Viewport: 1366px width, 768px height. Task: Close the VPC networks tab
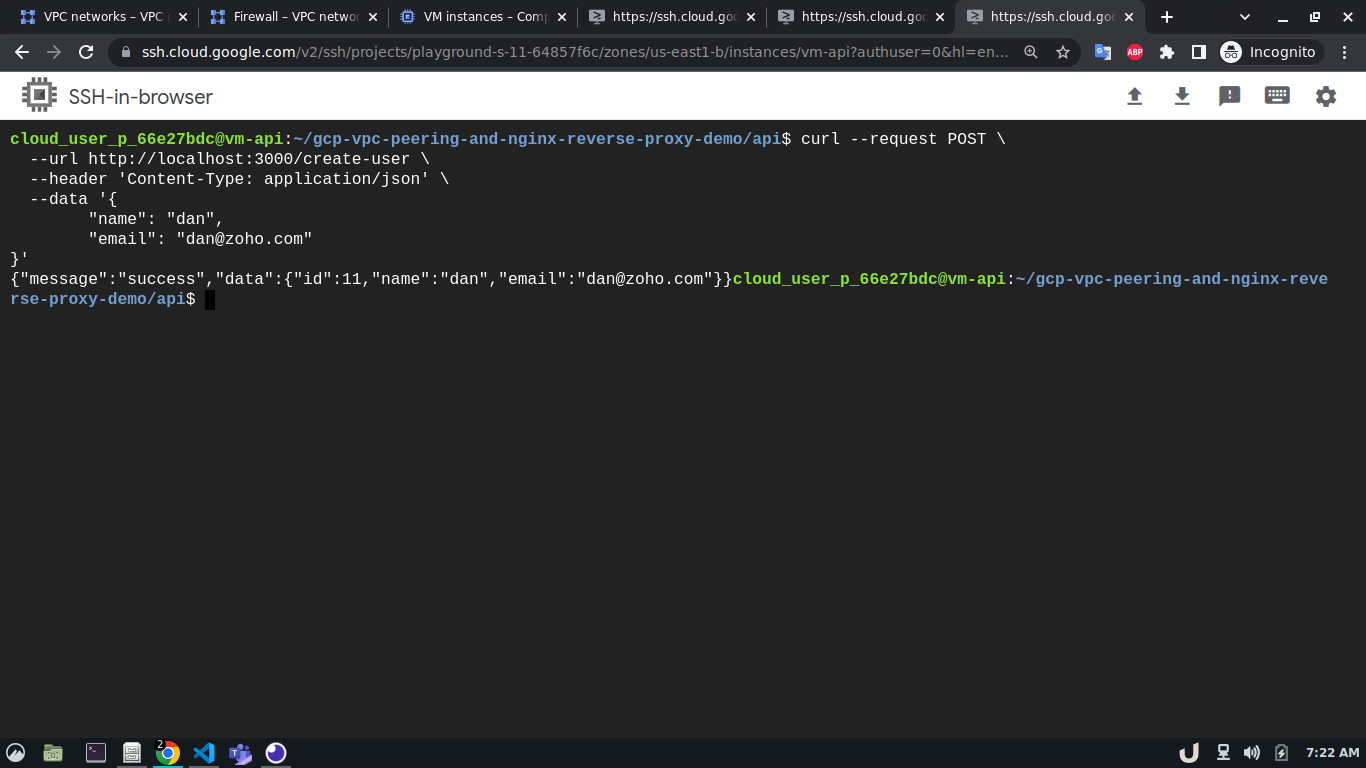pos(182,17)
